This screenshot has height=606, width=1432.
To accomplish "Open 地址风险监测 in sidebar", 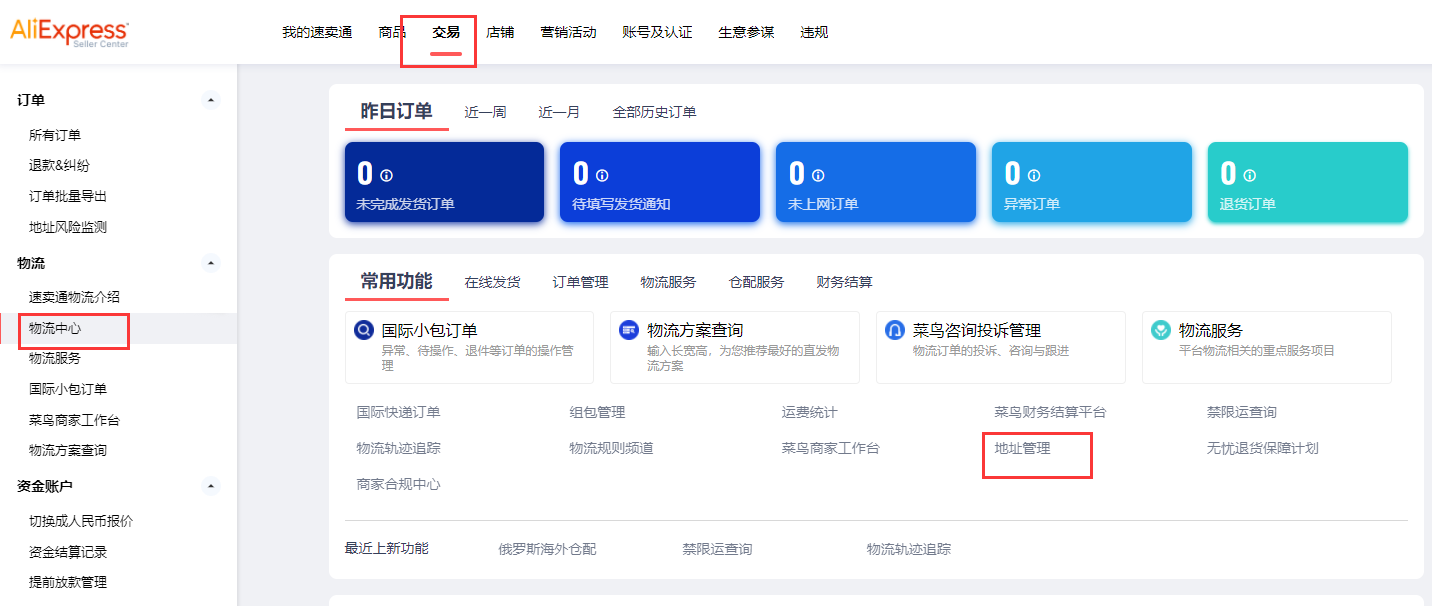I will pos(68,227).
